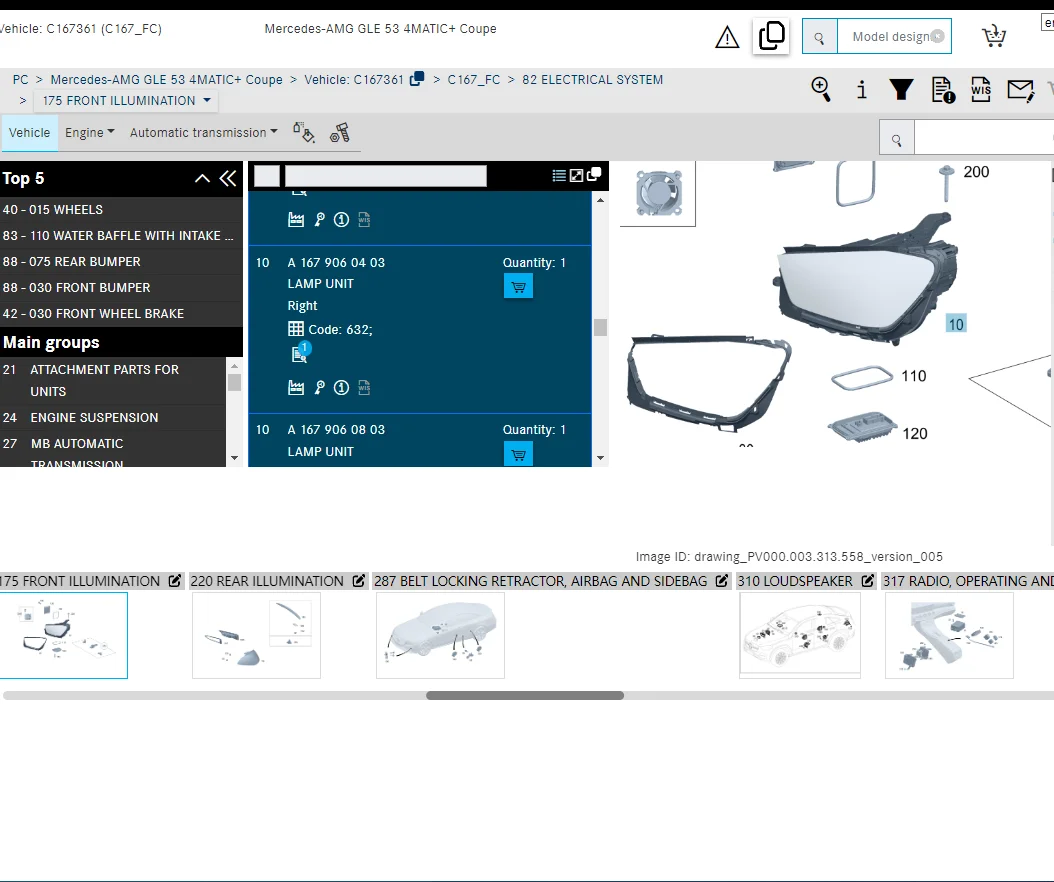Open the bolts and screws icon
Screen dimensions: 1054x882
340,132
